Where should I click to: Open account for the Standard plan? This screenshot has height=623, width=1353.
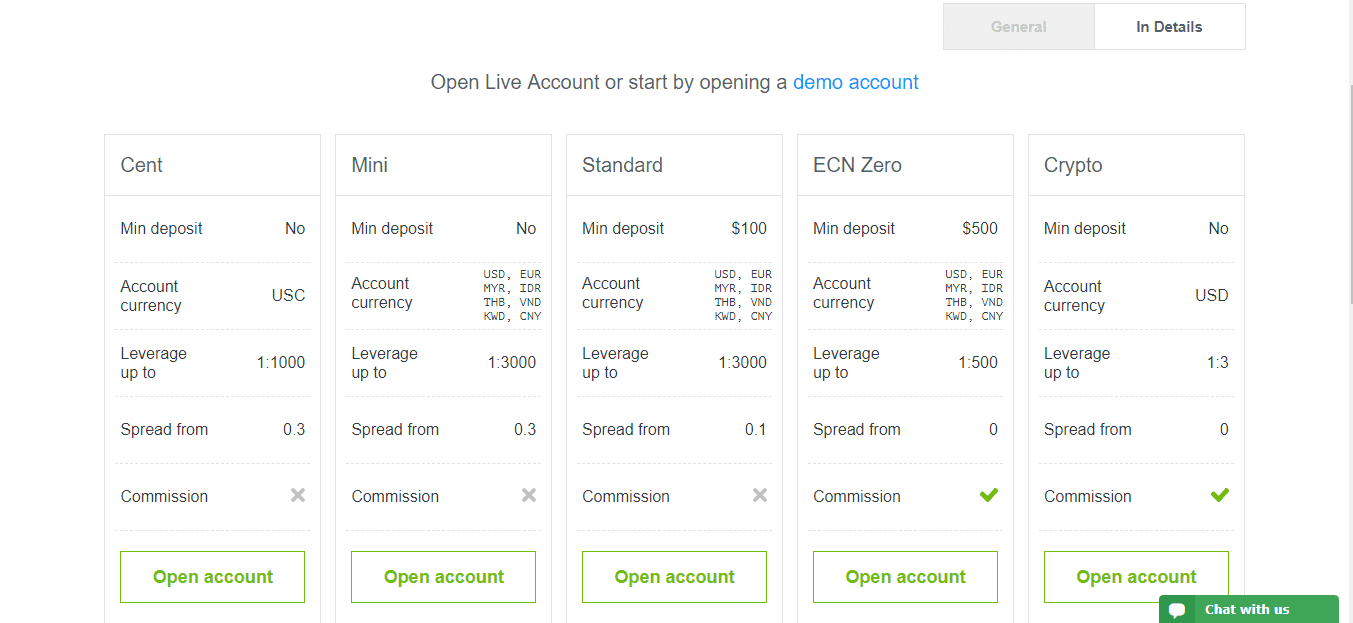point(674,577)
